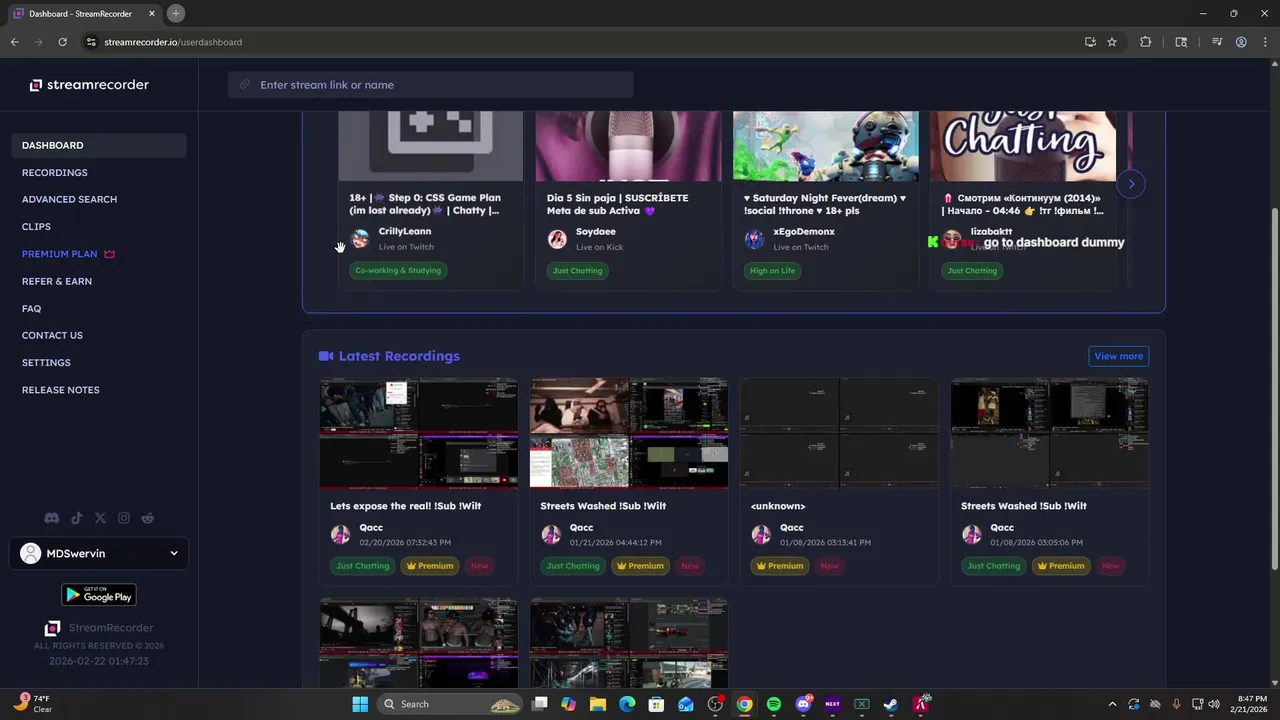The width and height of the screenshot is (1280, 720).
Task: Open a new browser tab with plus
Action: point(175,13)
